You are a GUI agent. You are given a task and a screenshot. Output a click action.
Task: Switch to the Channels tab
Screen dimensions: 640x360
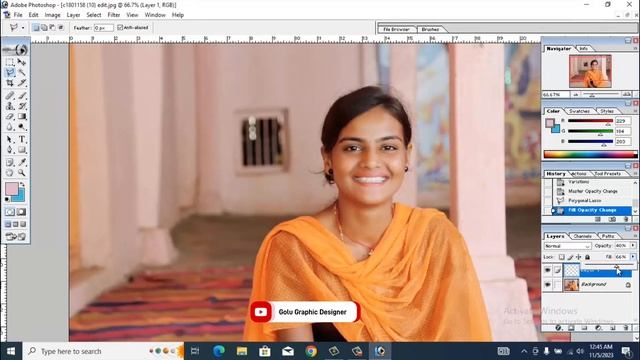pyautogui.click(x=582, y=236)
